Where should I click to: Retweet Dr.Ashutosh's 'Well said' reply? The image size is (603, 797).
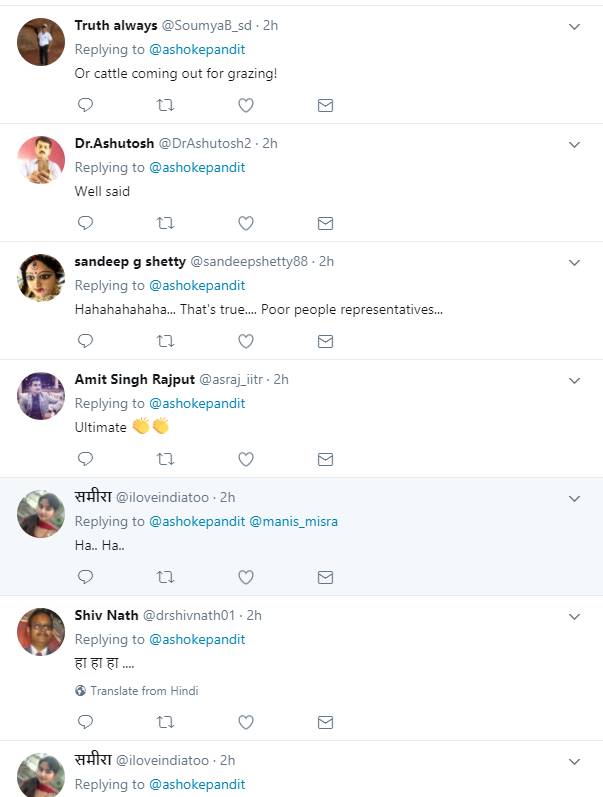coord(166,223)
